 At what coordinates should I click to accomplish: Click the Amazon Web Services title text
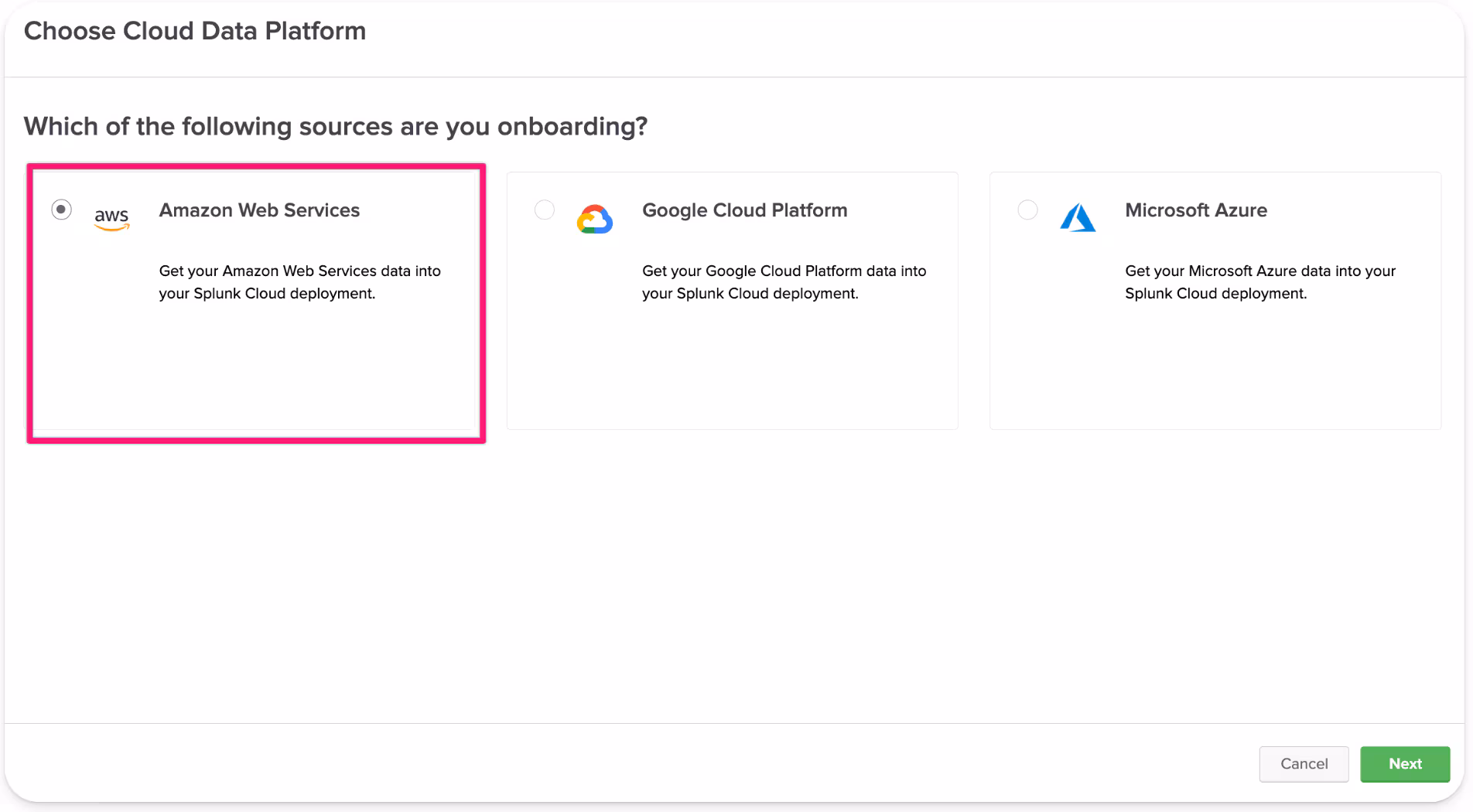click(259, 210)
